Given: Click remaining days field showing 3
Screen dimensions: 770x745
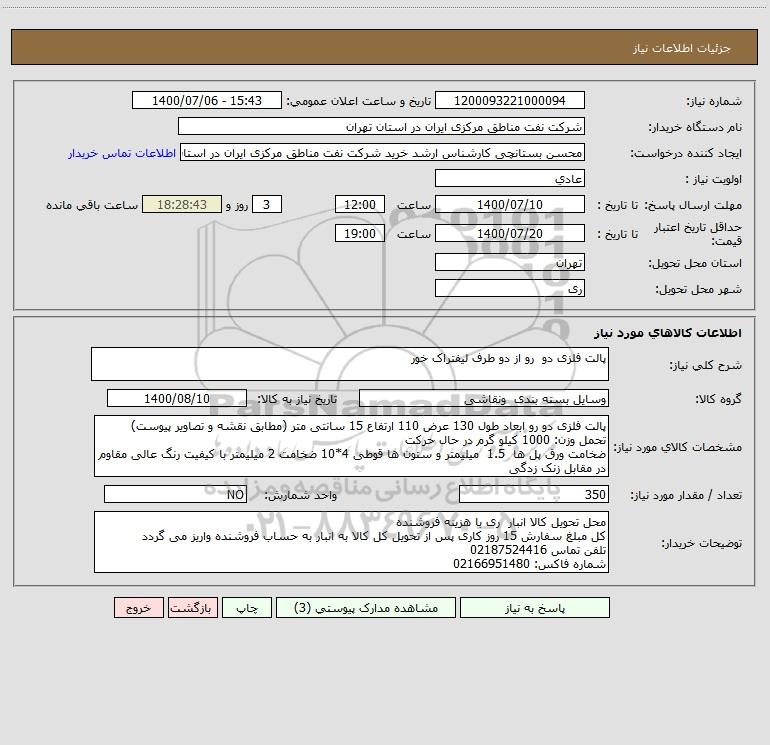Looking at the screenshot, I should point(267,204).
